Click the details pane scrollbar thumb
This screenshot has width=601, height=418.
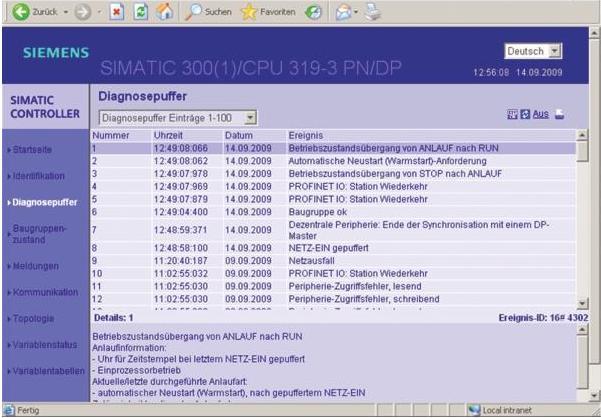tap(582, 362)
